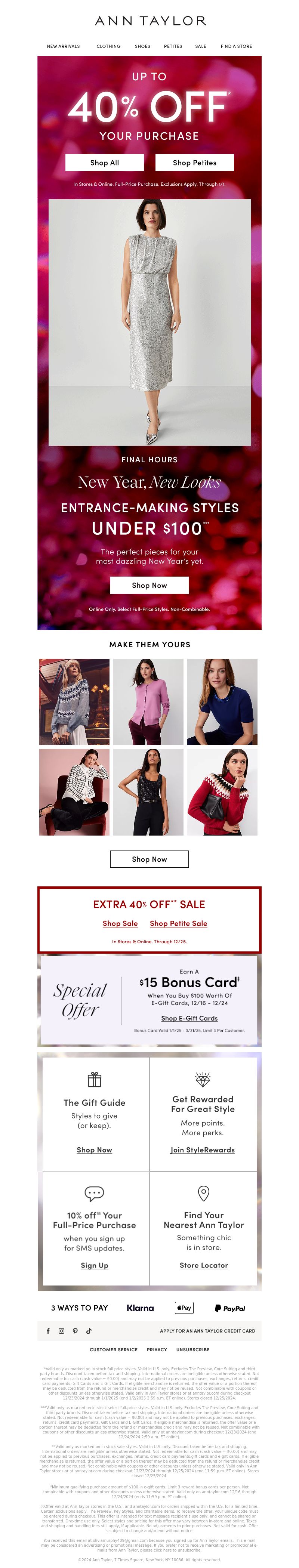299x1568 pixels.
Task: Click the SMS chat bubble icon
Action: (x=95, y=1192)
